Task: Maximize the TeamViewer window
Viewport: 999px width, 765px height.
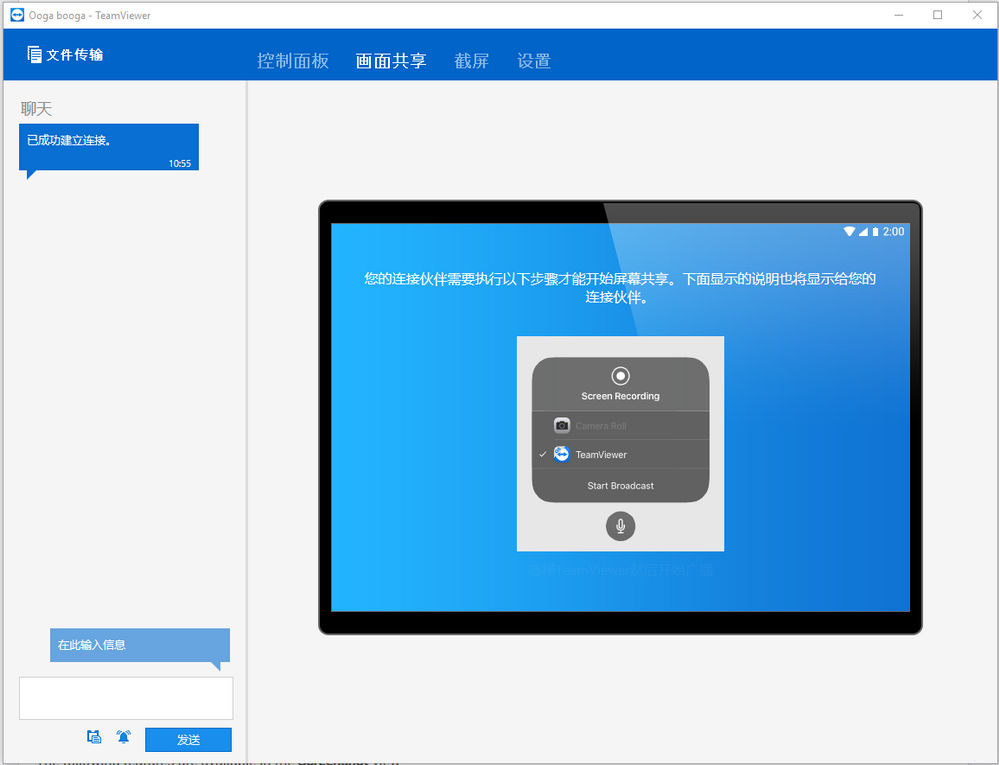Action: 937,15
